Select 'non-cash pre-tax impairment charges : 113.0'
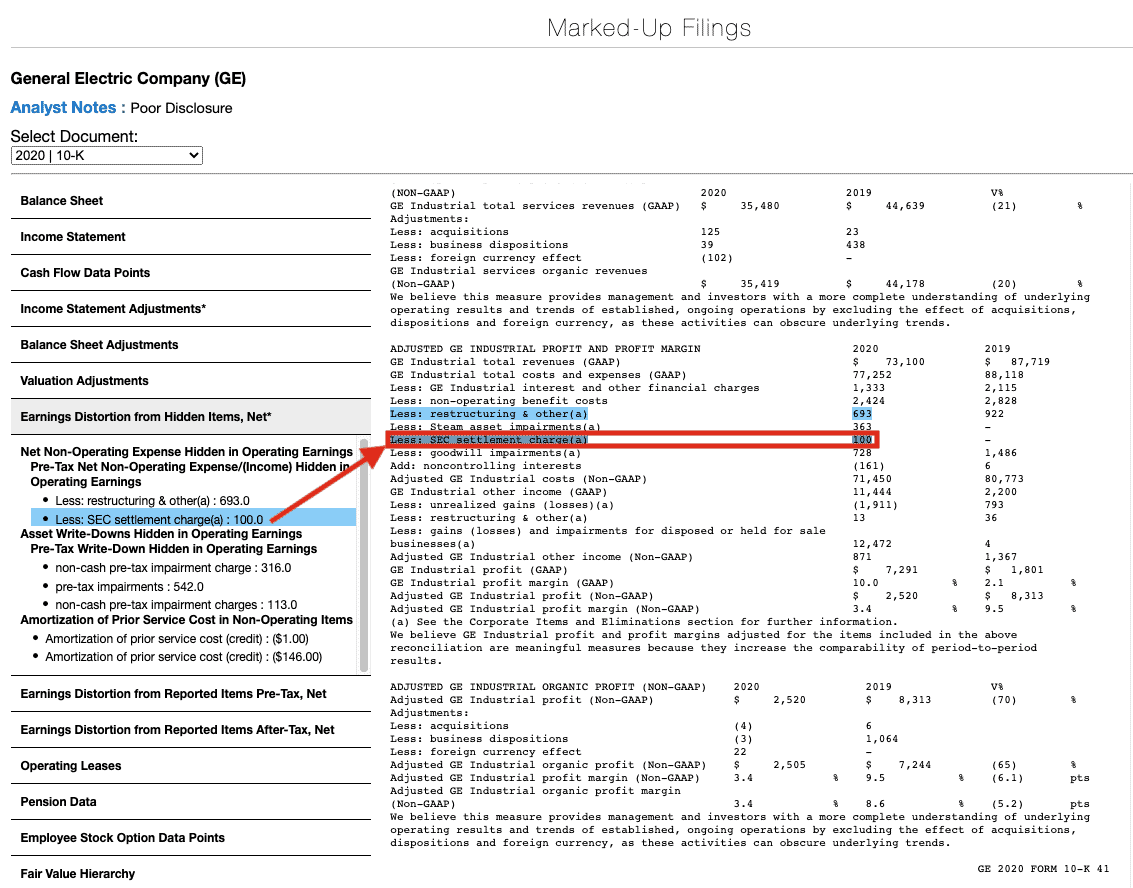Screen dimensions: 1133x888 tap(176, 605)
